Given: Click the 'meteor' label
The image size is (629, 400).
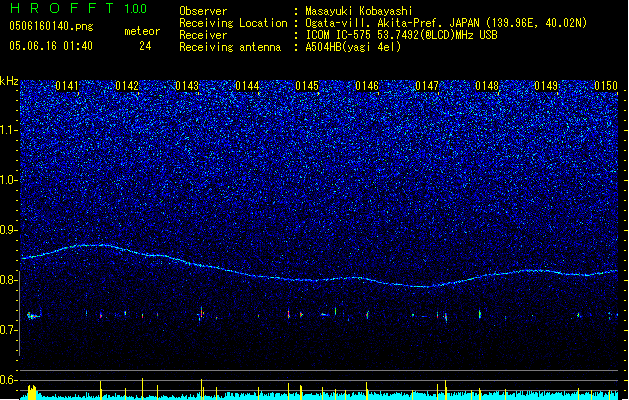Looking at the screenshot, I should tap(142, 31).
